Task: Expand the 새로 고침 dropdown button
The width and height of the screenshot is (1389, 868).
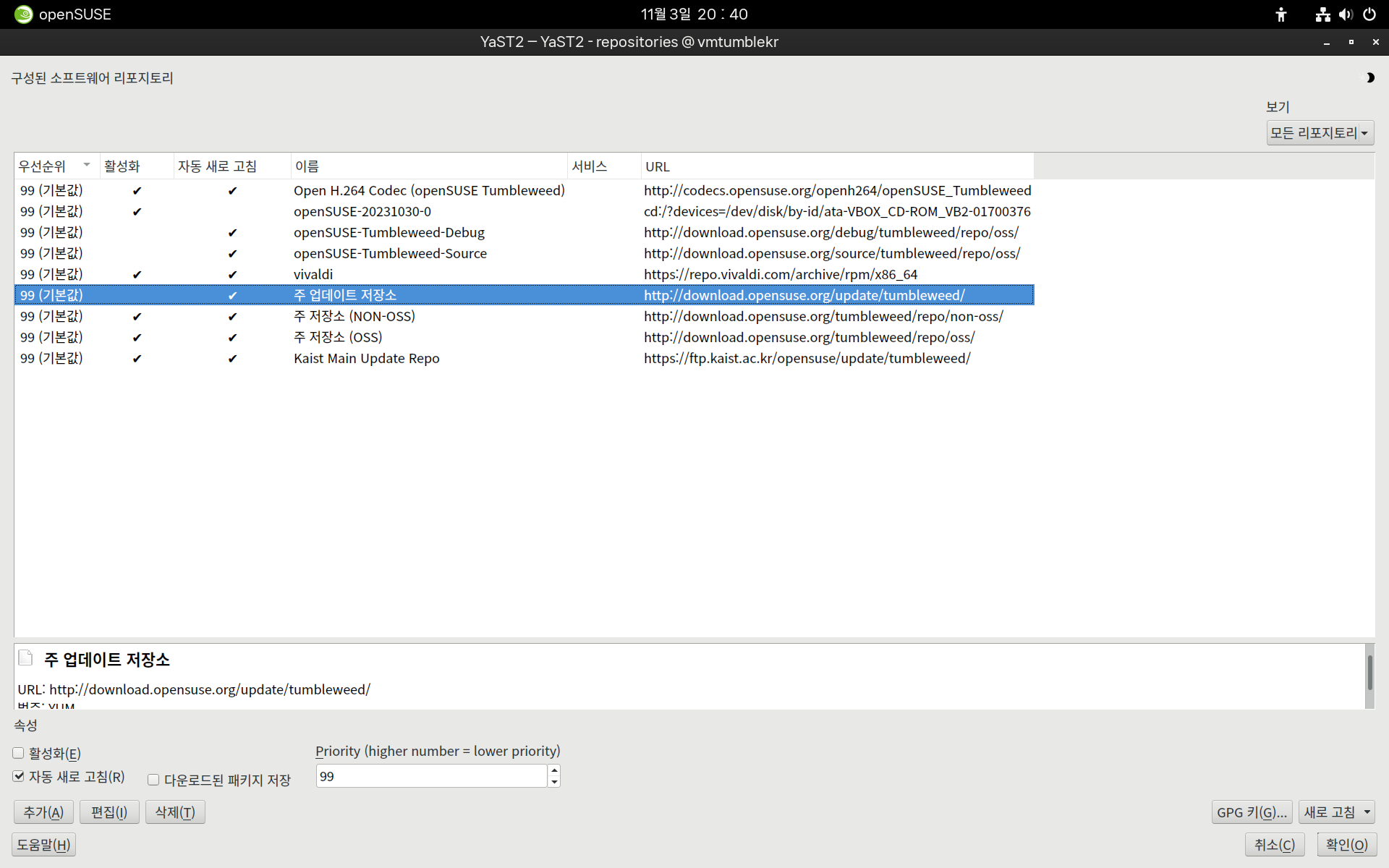Action: (1367, 812)
